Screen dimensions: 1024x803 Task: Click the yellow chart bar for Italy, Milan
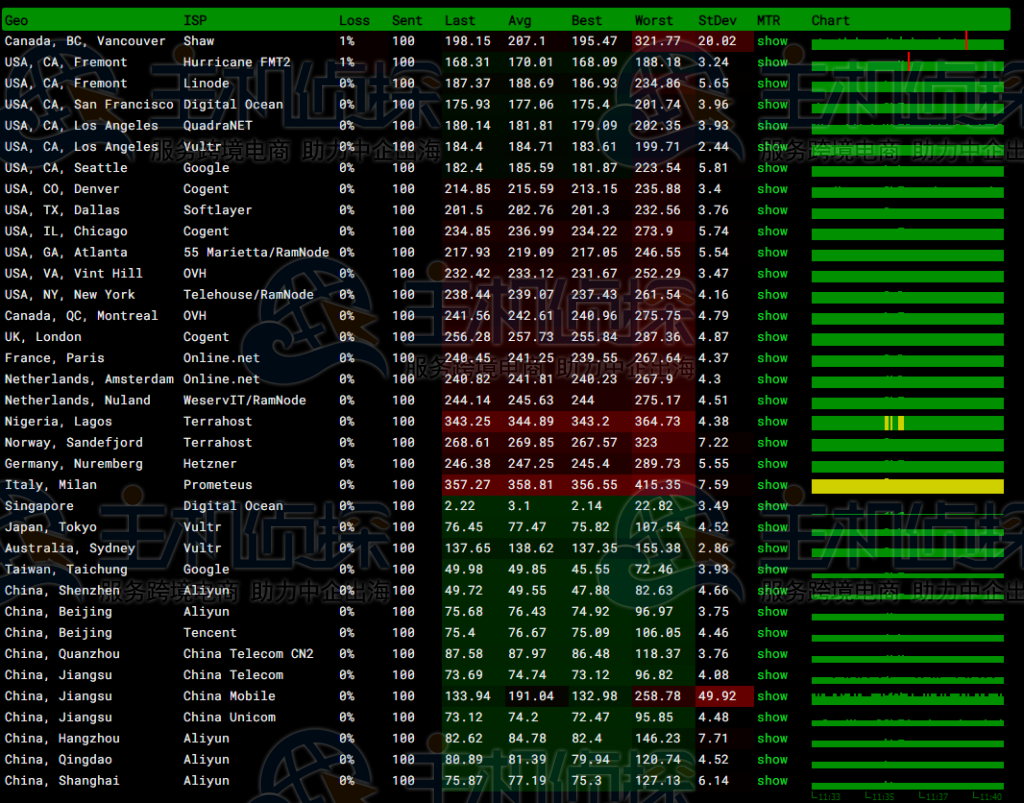point(907,486)
